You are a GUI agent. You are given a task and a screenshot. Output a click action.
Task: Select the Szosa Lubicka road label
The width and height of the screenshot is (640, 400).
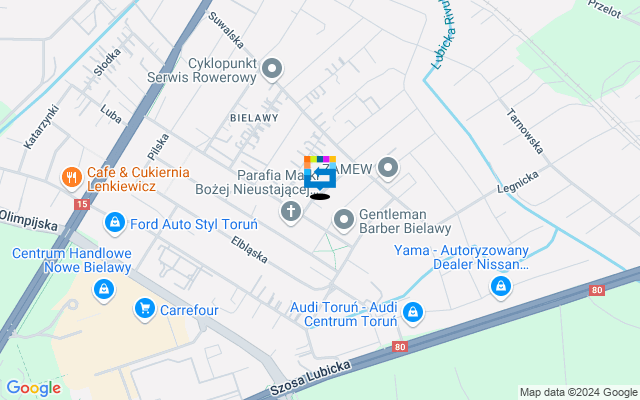(311, 378)
